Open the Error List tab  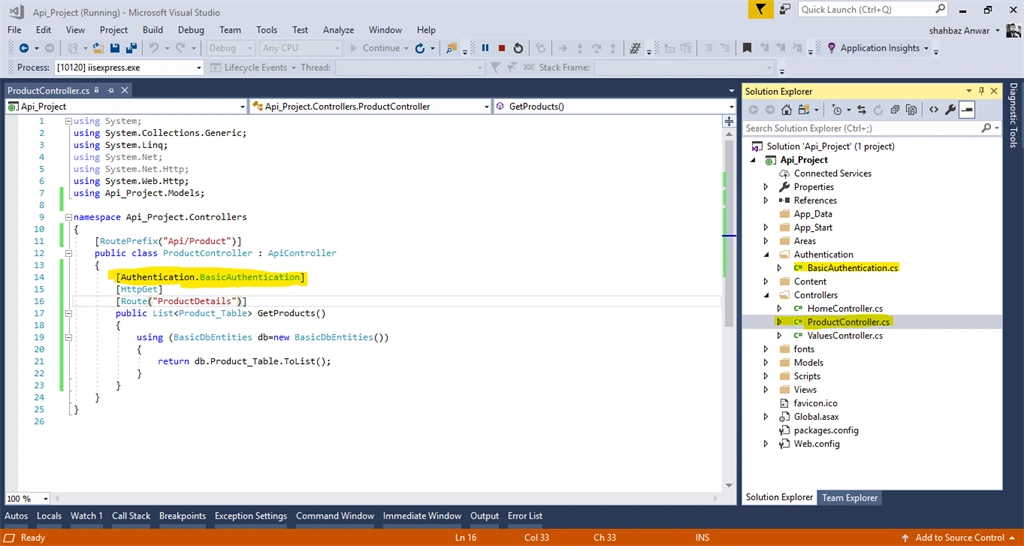pyautogui.click(x=525, y=516)
